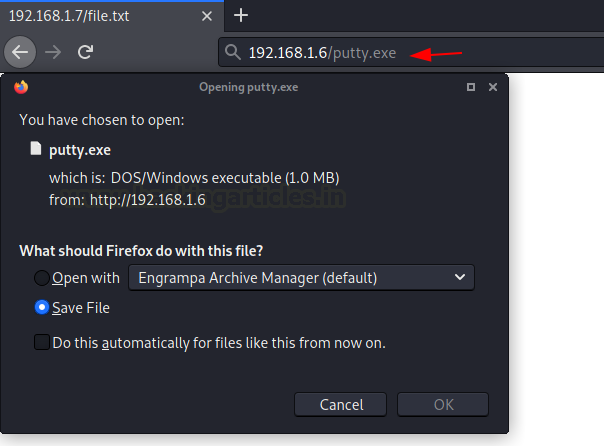604x446 pixels.
Task: Enable Do this automatically for files checkbox
Action: pos(42,342)
